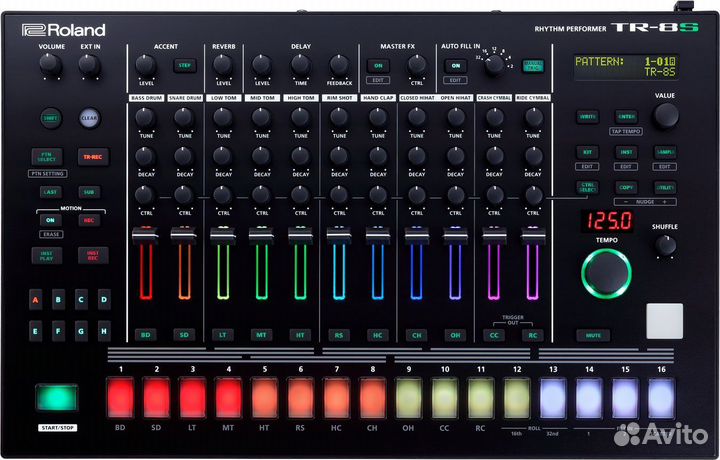Select the SD instrument button
The image size is (720, 460).
[x=184, y=335]
